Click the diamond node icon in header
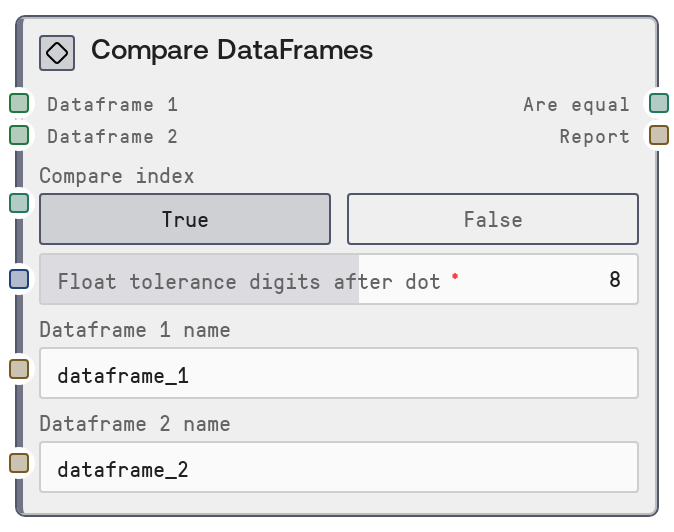This screenshot has height=532, width=674. pos(57,52)
